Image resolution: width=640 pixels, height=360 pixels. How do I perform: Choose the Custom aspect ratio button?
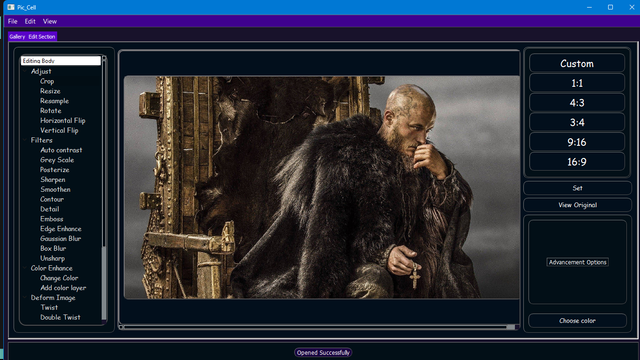(577, 64)
